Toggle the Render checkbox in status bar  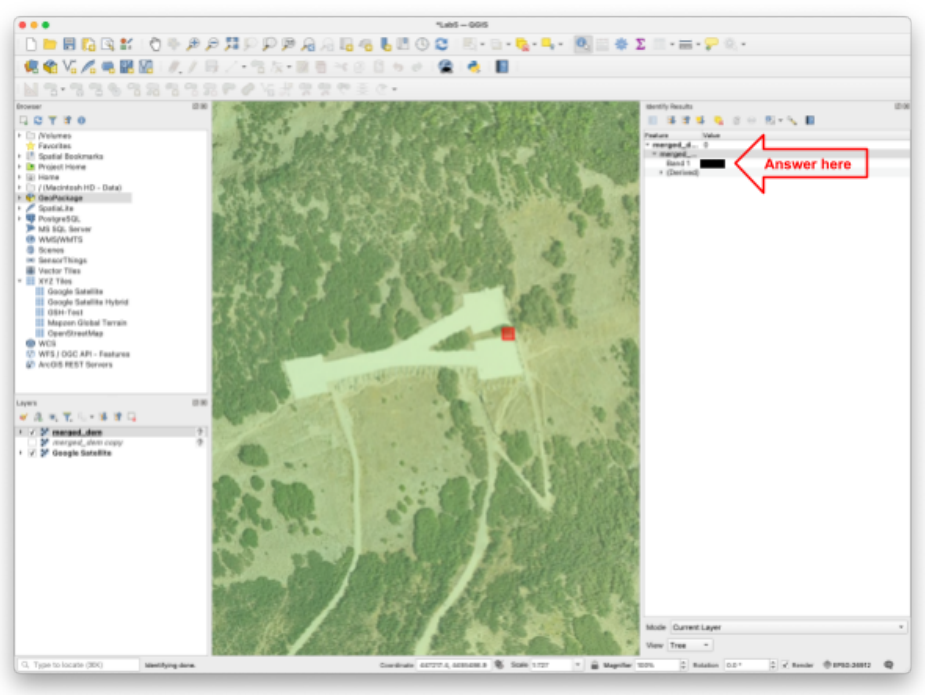785,665
